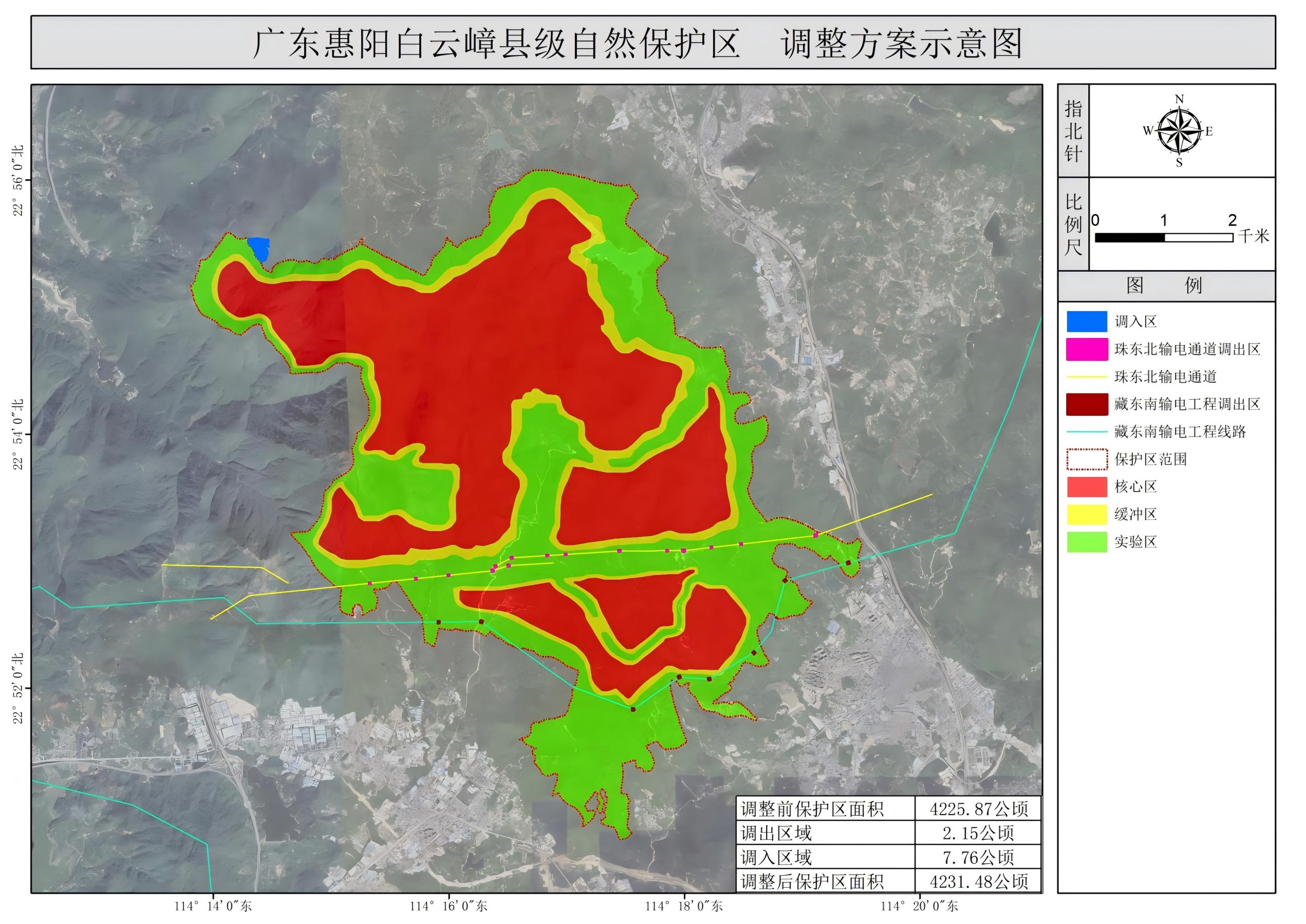Click the 比例尺 label cell
This screenshot has width=1306, height=924.
(x=1073, y=224)
